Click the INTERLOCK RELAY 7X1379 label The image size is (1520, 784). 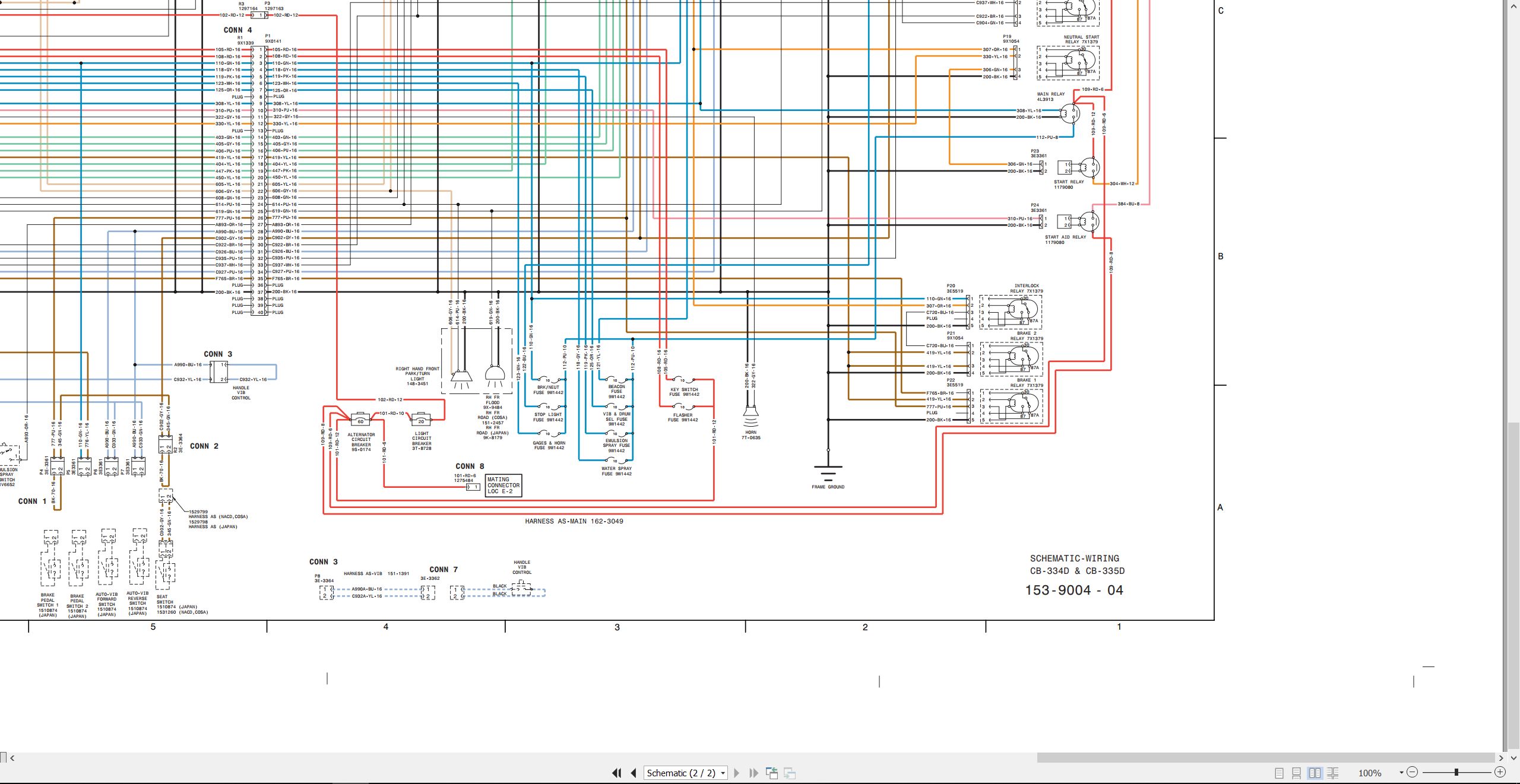tap(1027, 288)
